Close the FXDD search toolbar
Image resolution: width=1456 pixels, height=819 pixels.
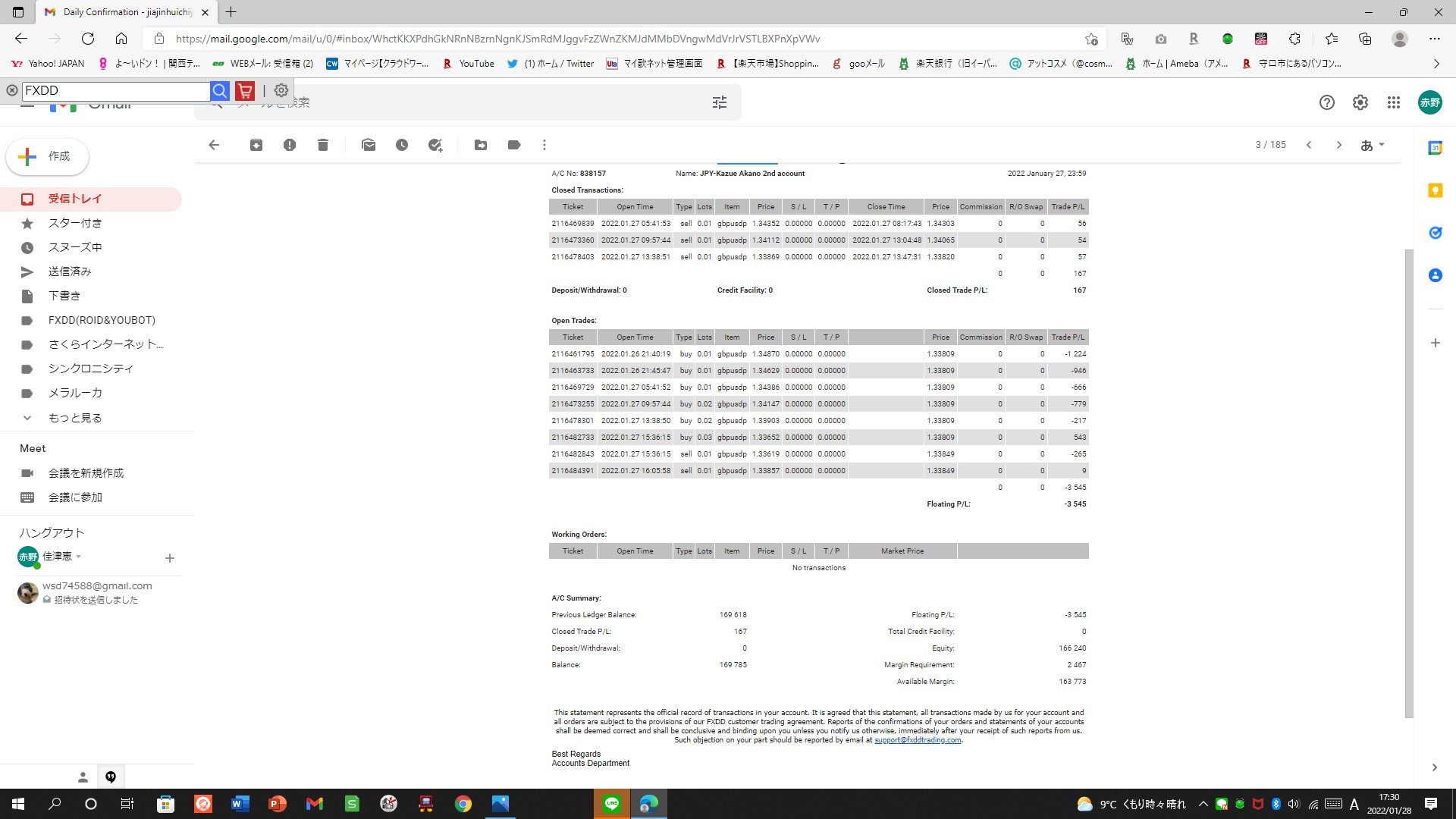point(12,91)
